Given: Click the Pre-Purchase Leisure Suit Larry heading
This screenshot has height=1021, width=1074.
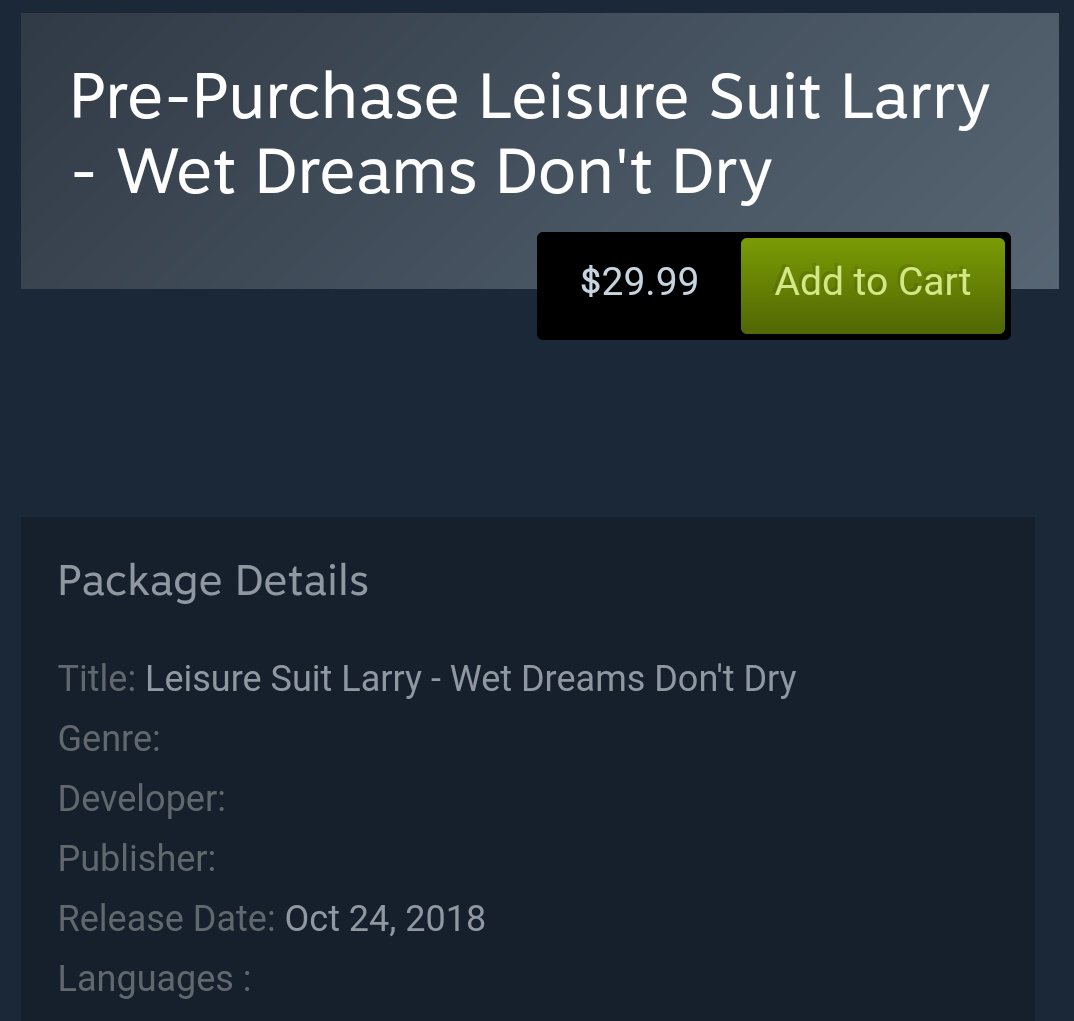Looking at the screenshot, I should click(529, 134).
